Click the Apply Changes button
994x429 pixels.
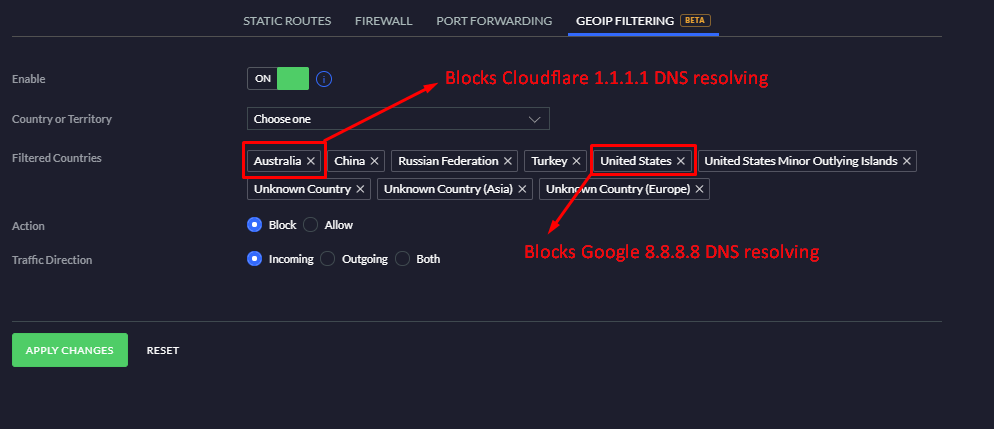coord(70,350)
